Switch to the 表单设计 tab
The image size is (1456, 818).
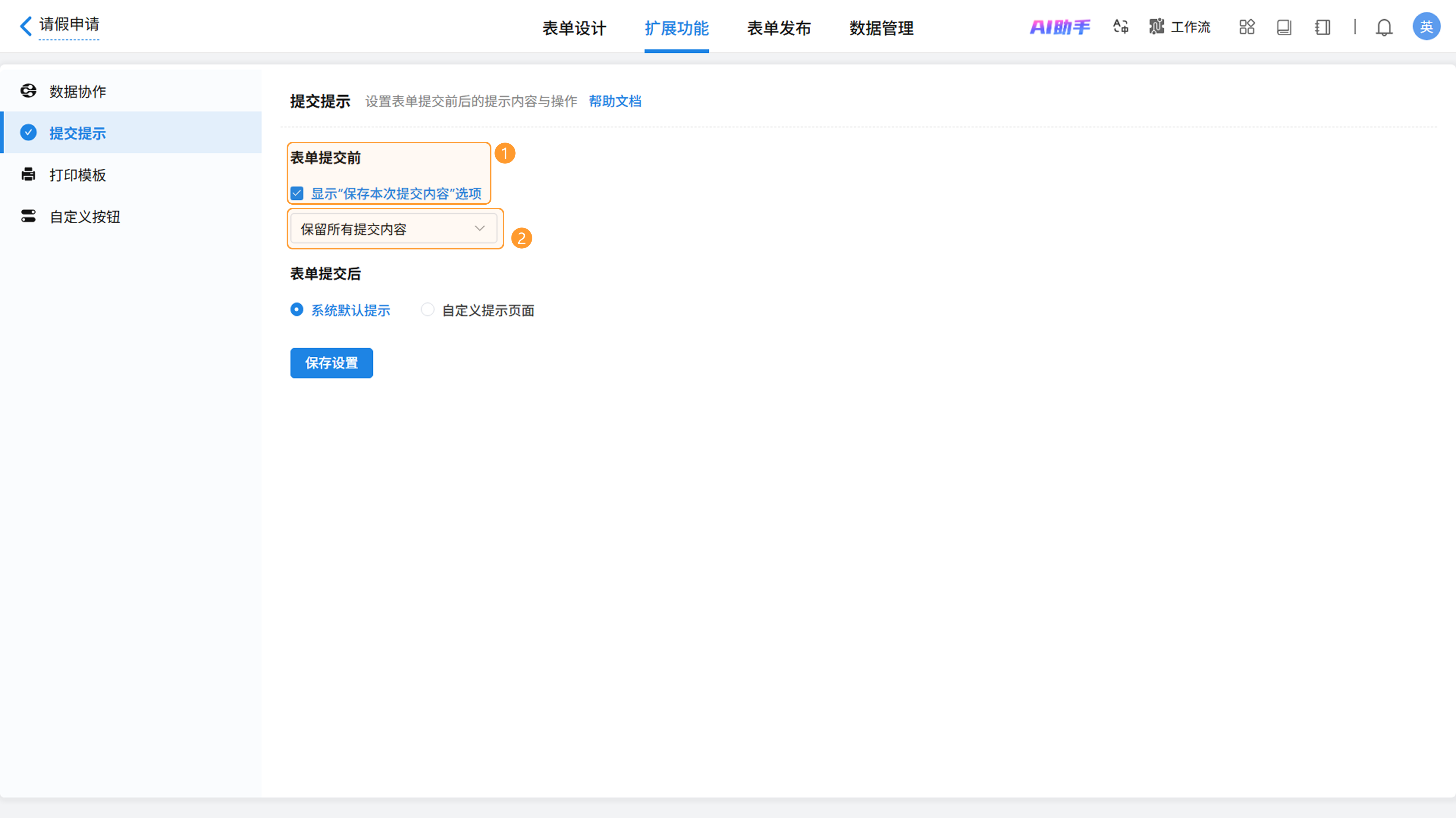[x=574, y=28]
